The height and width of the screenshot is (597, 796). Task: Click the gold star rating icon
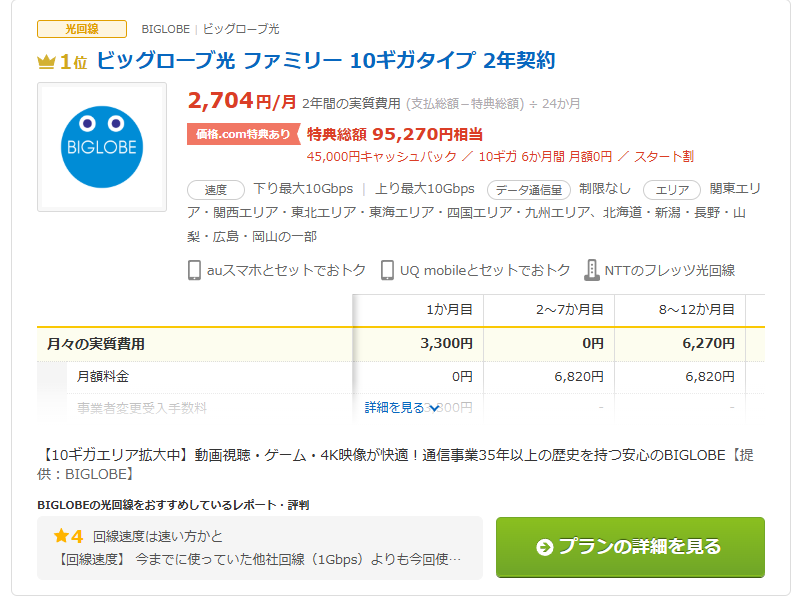coord(61,536)
